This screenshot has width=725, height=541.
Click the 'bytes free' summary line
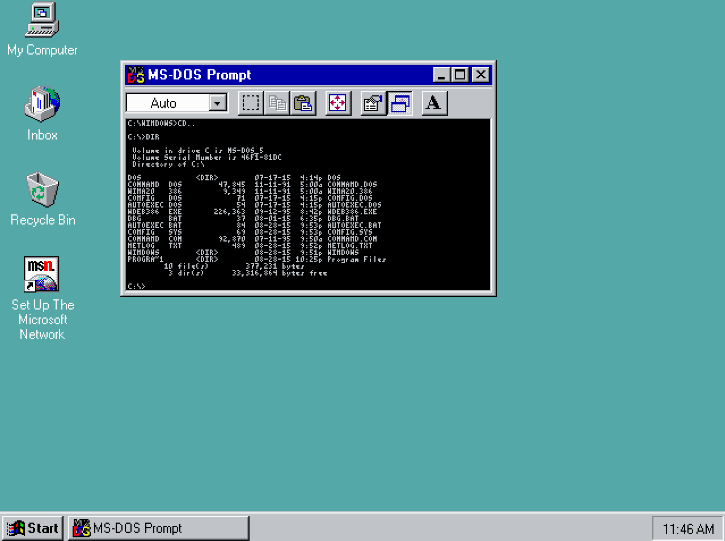pyautogui.click(x=247, y=273)
